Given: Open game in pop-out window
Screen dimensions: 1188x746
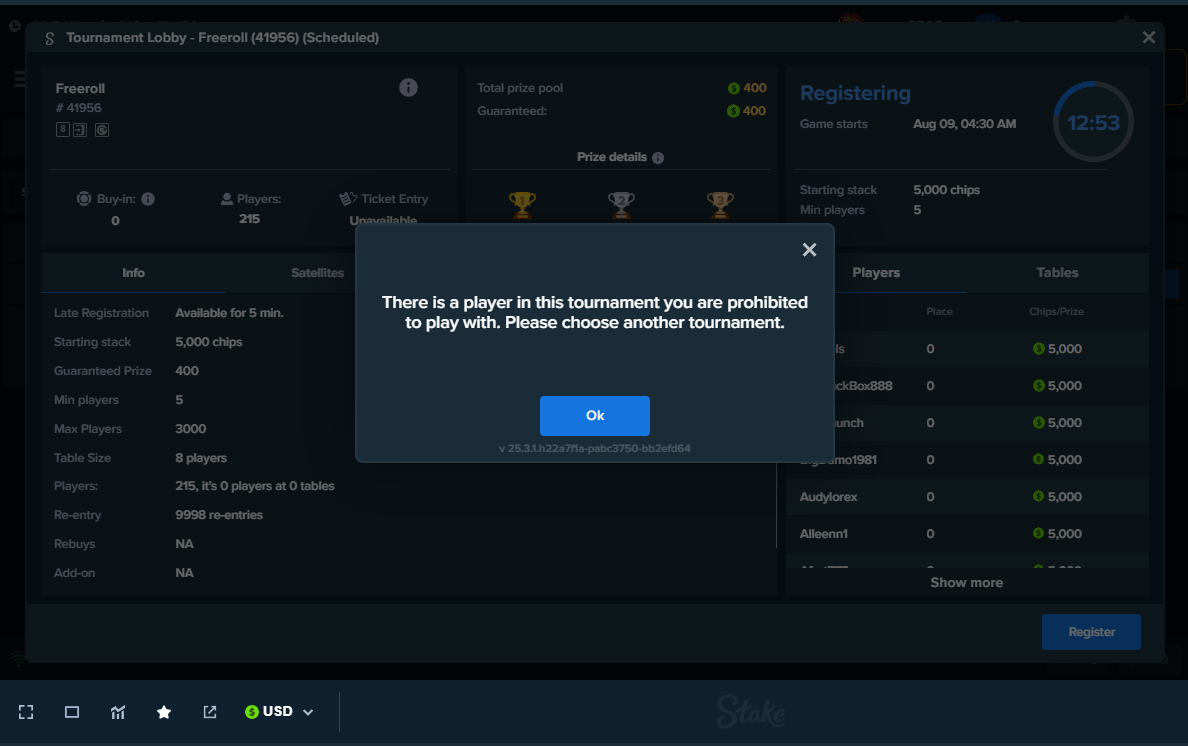Looking at the screenshot, I should (210, 712).
